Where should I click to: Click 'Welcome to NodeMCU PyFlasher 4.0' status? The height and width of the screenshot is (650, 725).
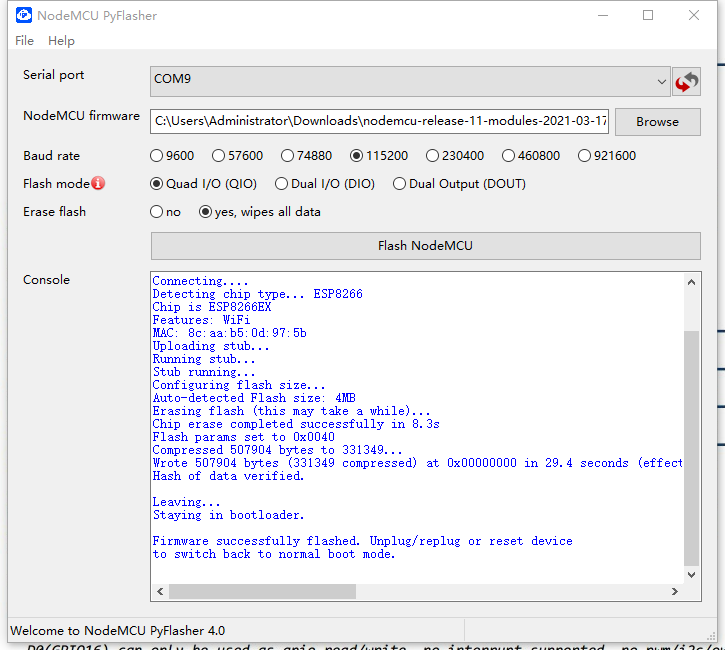(117, 631)
